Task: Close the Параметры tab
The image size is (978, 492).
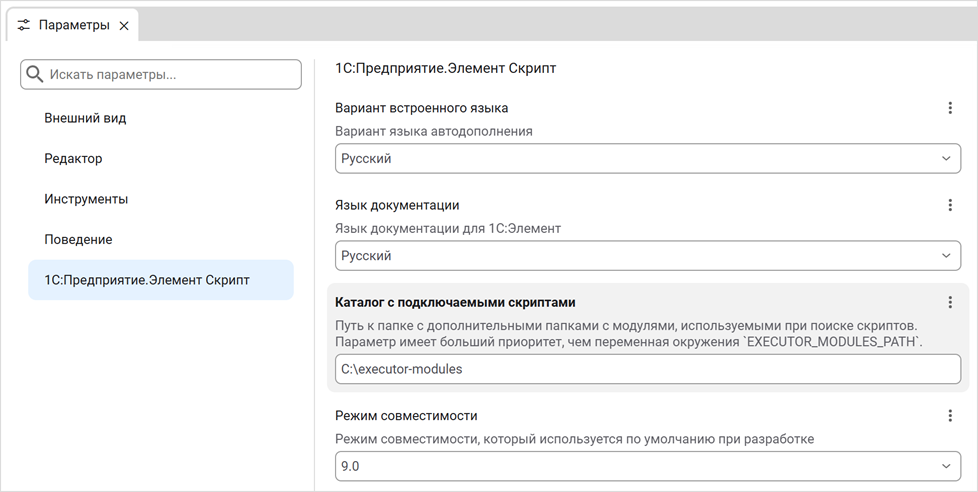Action: click(x=124, y=26)
